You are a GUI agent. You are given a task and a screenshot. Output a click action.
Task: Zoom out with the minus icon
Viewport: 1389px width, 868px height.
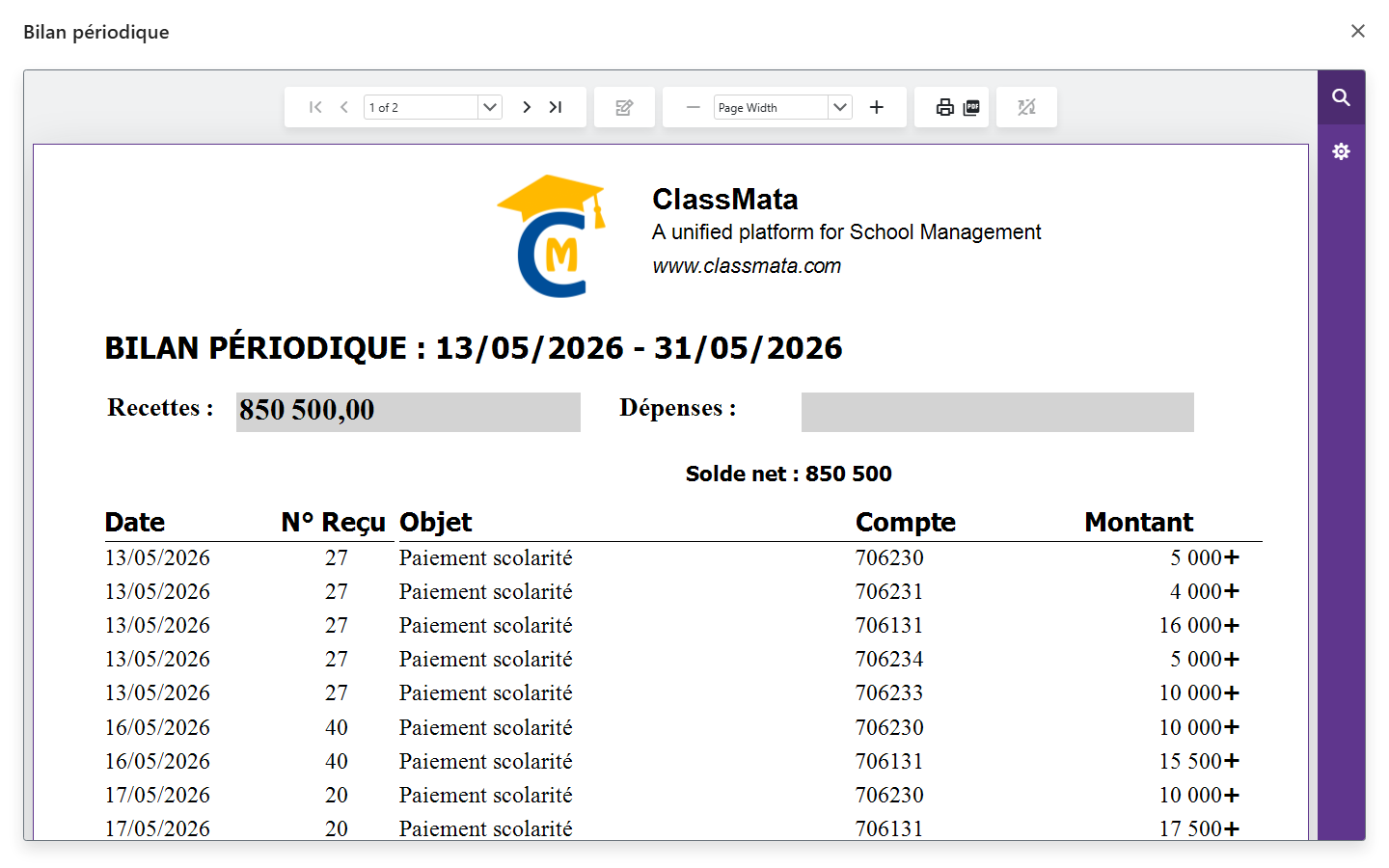(x=693, y=107)
